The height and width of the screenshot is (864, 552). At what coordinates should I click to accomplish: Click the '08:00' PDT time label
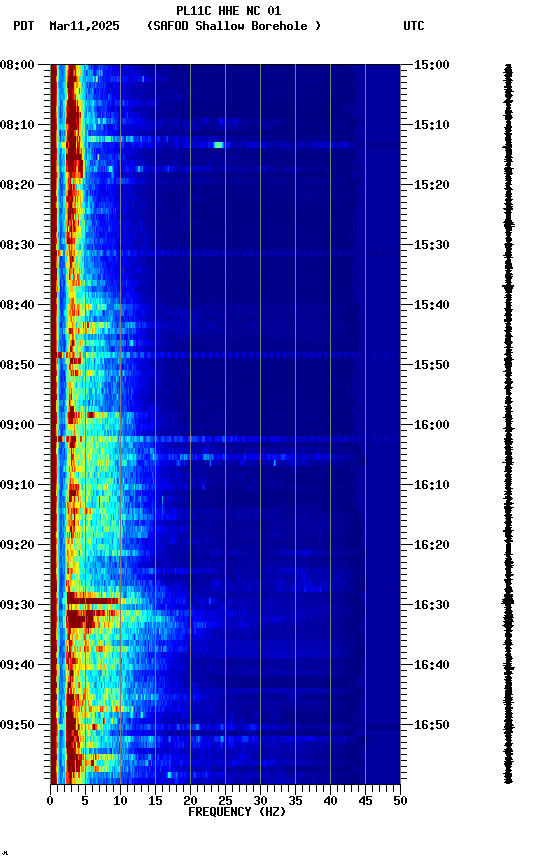[17, 65]
